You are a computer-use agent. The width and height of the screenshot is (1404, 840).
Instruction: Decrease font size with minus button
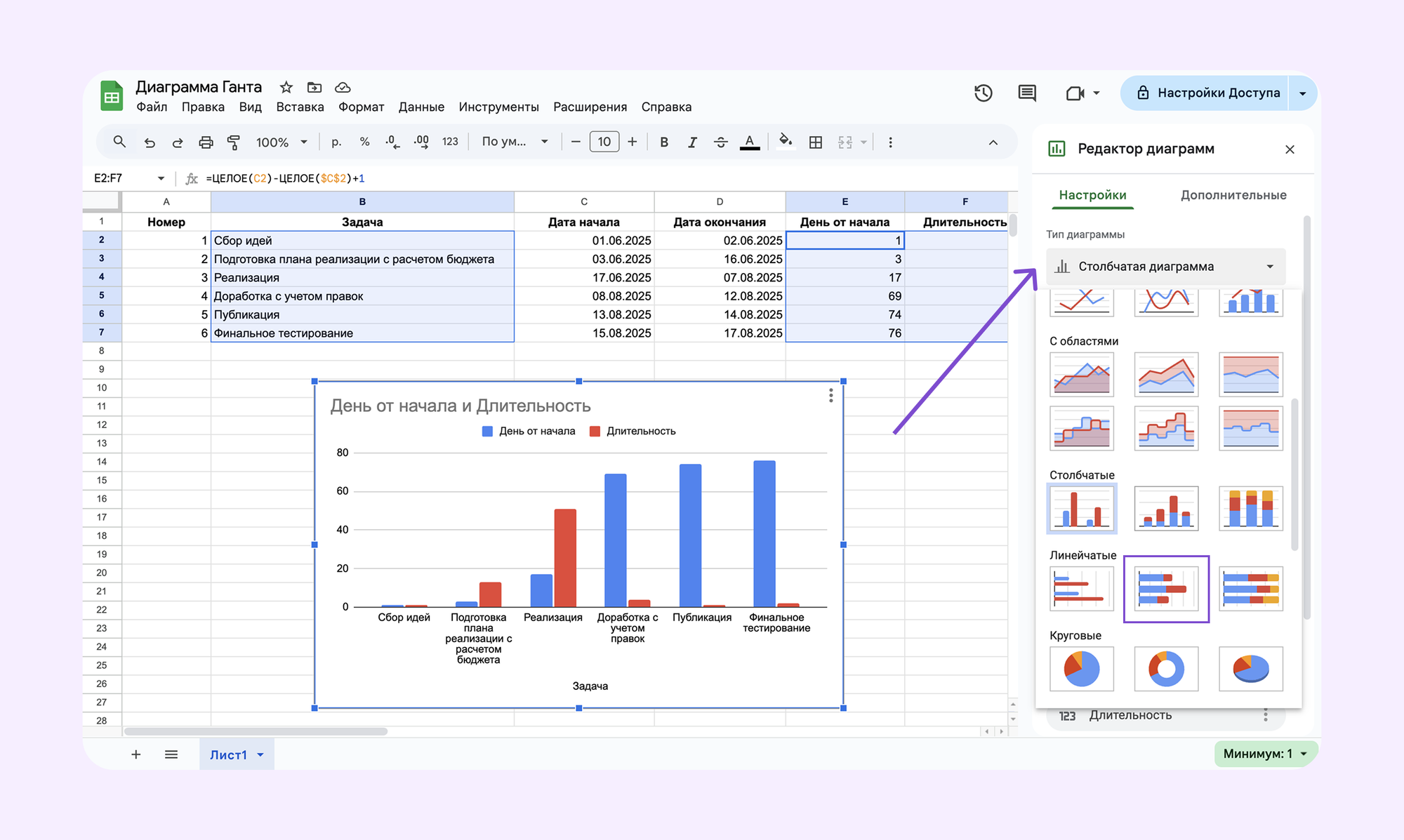coord(576,142)
